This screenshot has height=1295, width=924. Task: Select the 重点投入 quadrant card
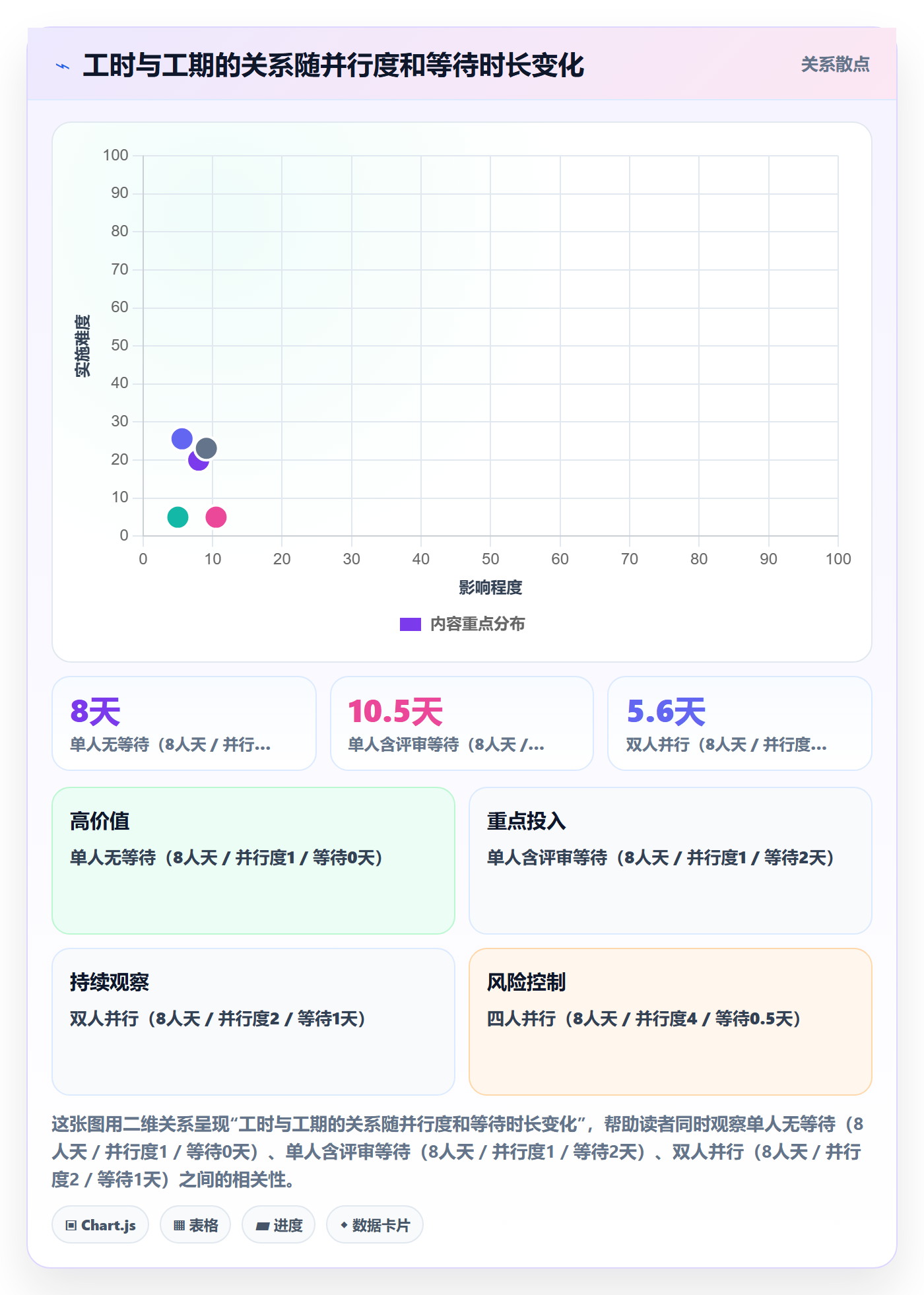[x=671, y=861]
